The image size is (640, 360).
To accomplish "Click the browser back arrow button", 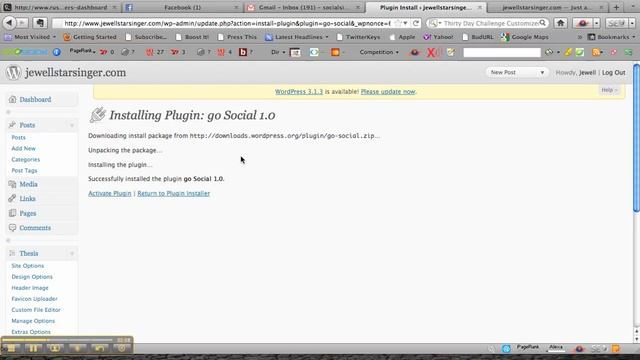I will pos(9,23).
